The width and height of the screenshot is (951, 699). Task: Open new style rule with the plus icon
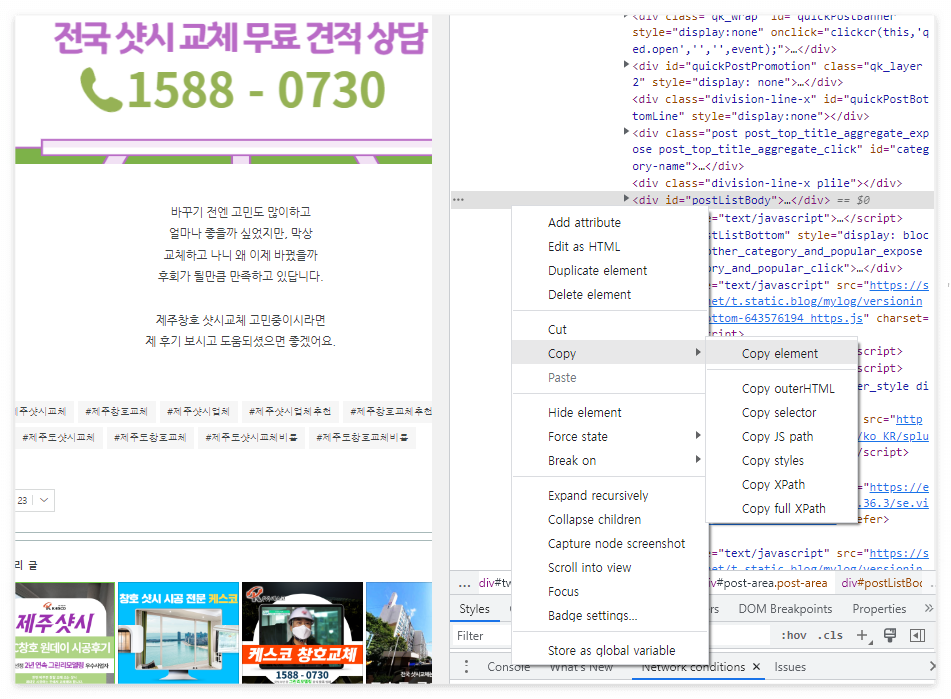pos(861,633)
